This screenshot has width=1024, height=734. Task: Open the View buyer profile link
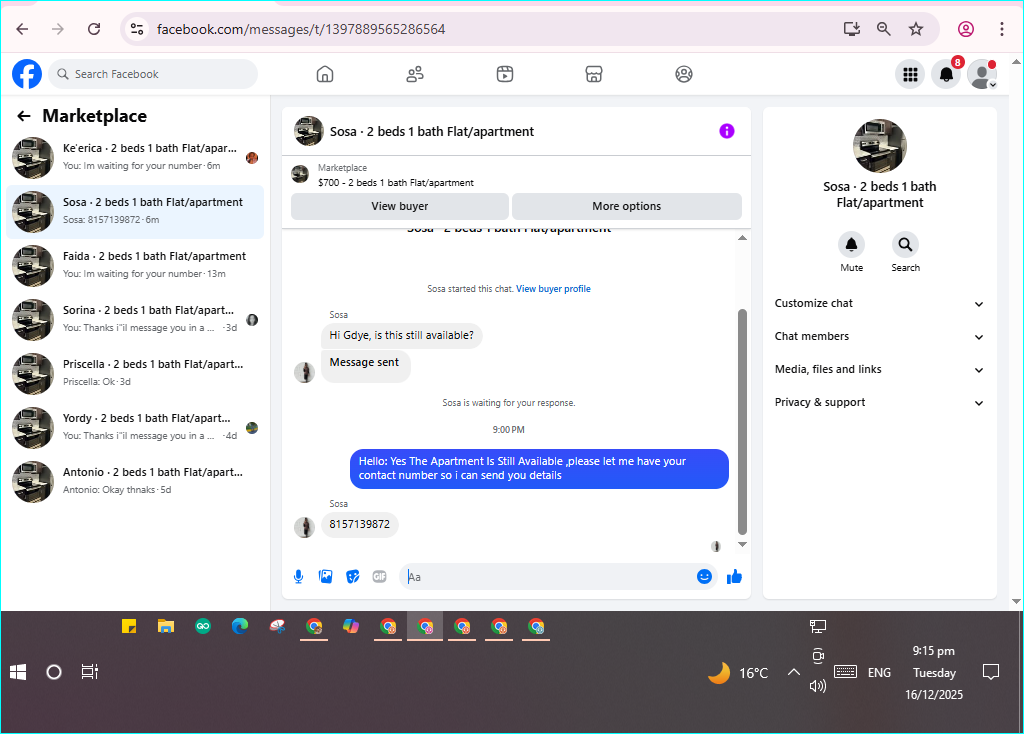point(553,289)
